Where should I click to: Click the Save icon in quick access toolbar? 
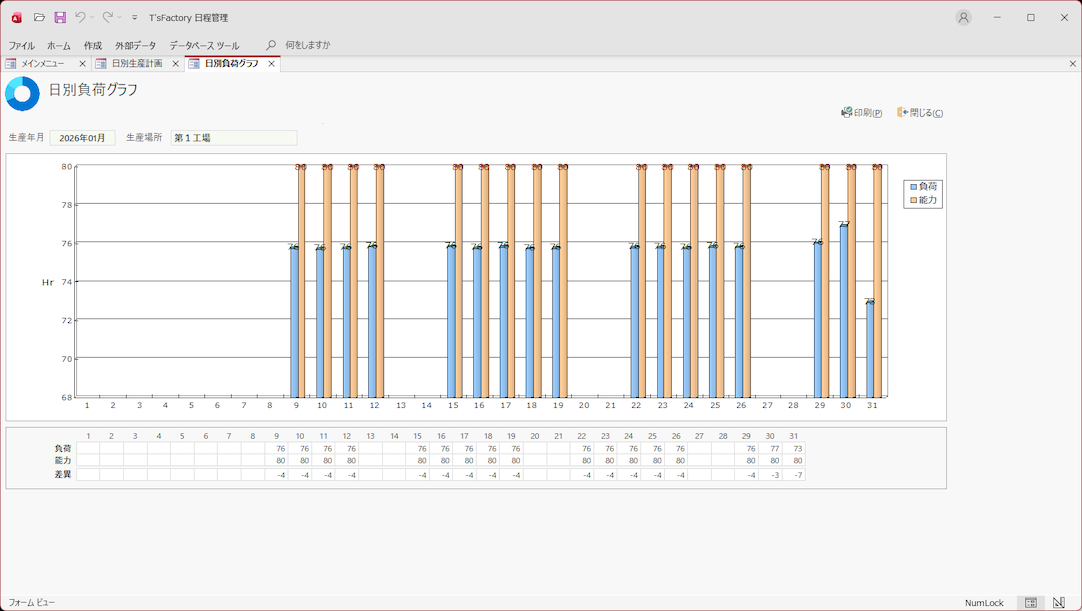click(60, 18)
